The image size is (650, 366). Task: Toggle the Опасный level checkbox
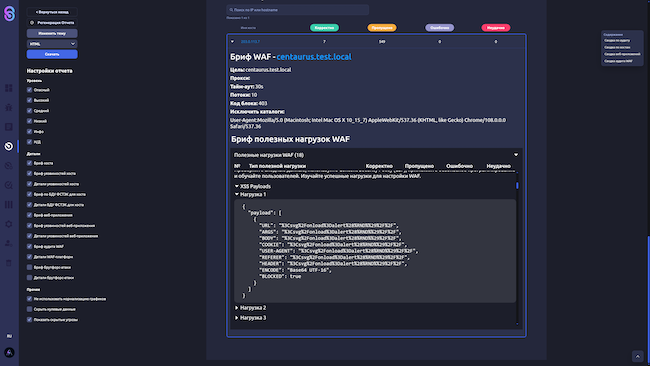29,90
